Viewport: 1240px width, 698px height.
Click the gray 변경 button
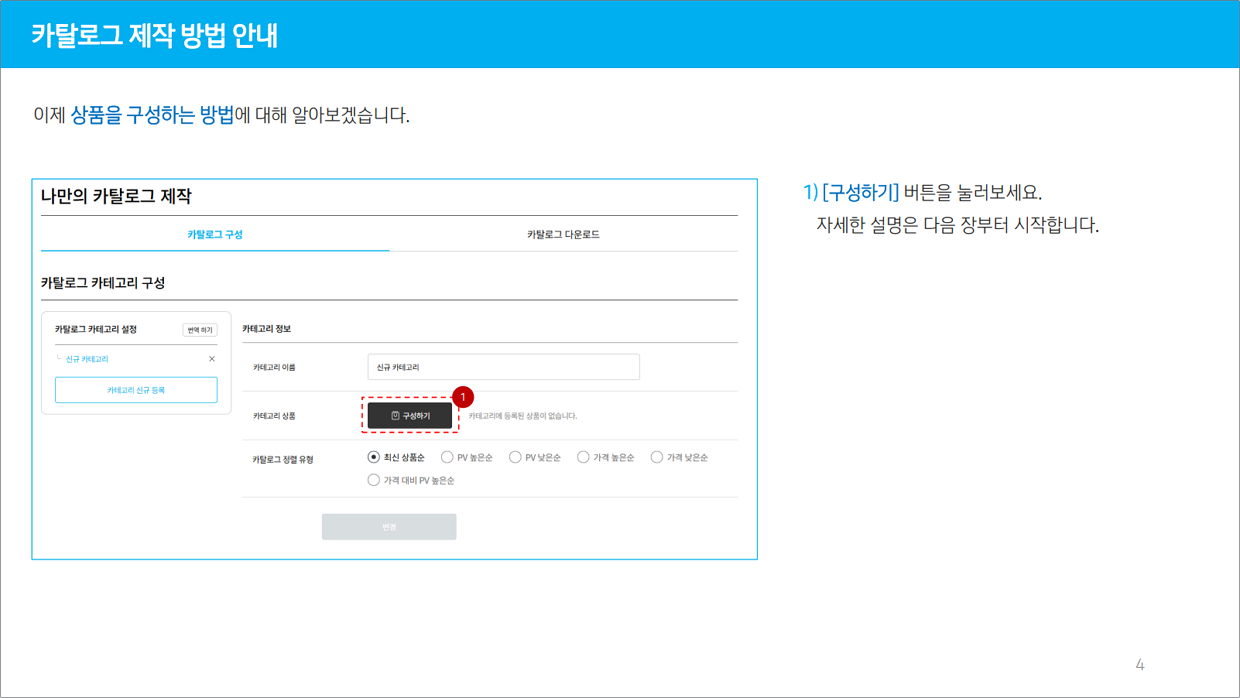[x=389, y=527]
